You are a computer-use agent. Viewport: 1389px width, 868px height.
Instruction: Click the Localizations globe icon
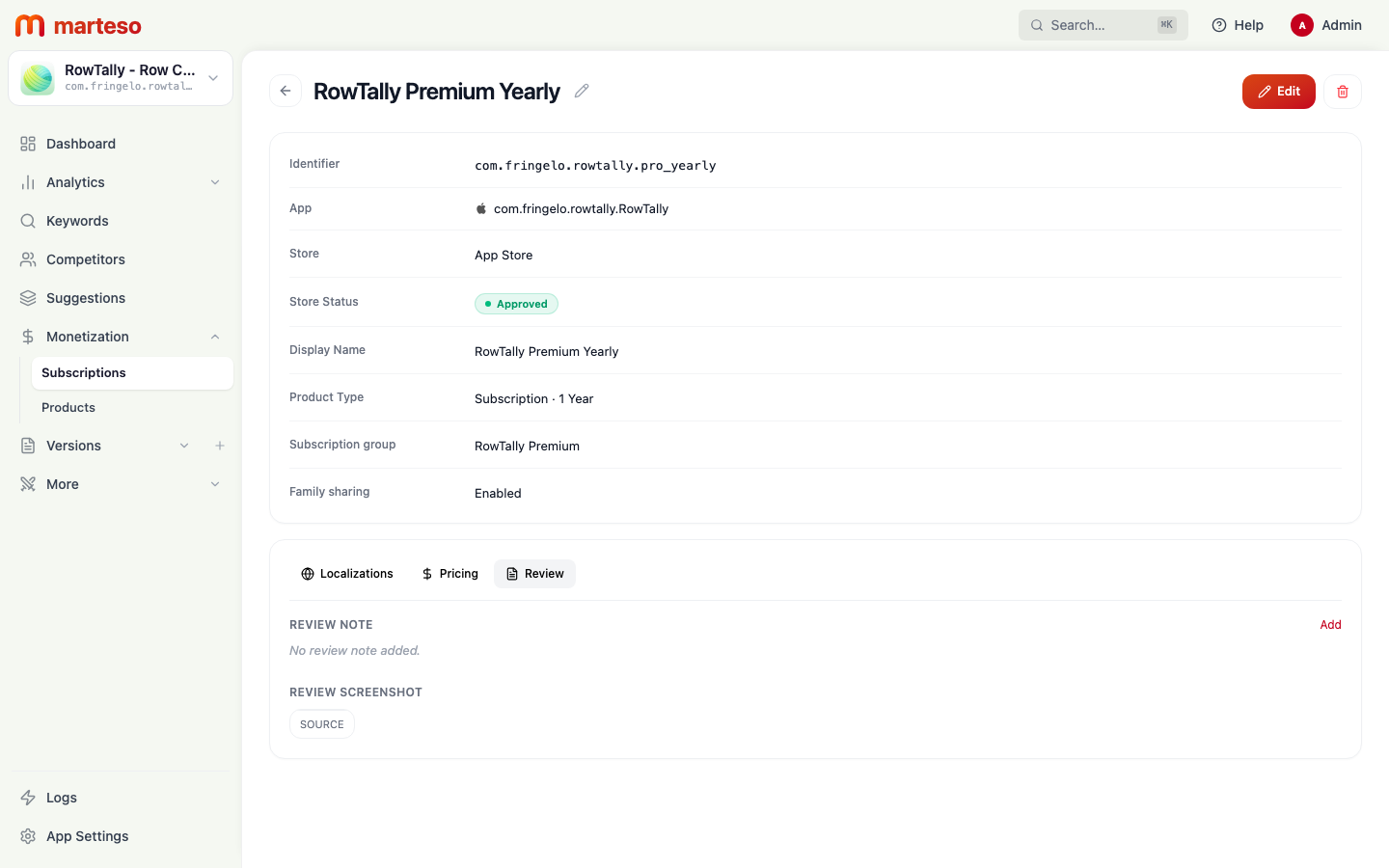[x=308, y=574]
